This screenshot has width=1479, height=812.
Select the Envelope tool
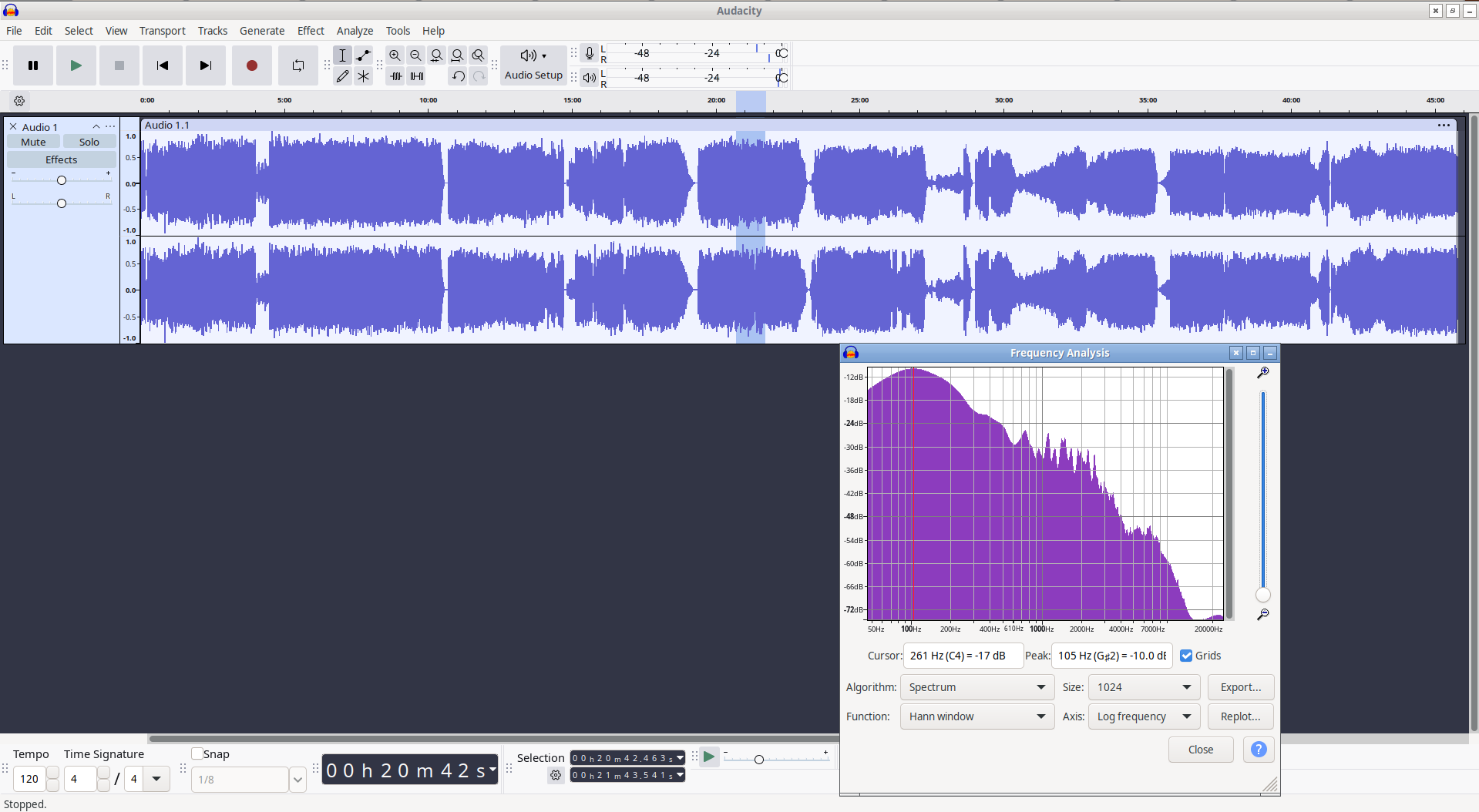[x=363, y=55]
